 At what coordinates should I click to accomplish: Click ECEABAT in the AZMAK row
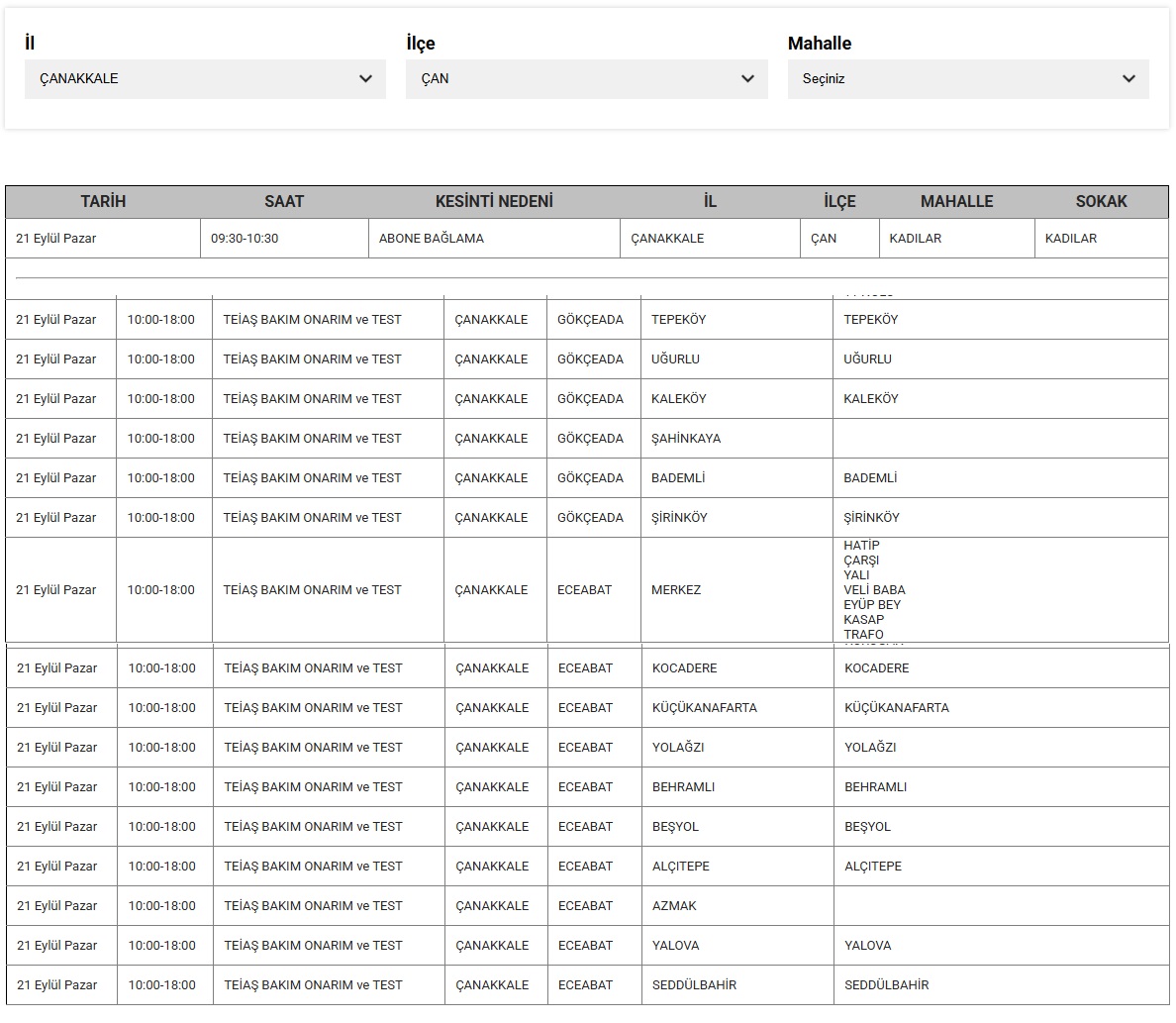click(586, 907)
